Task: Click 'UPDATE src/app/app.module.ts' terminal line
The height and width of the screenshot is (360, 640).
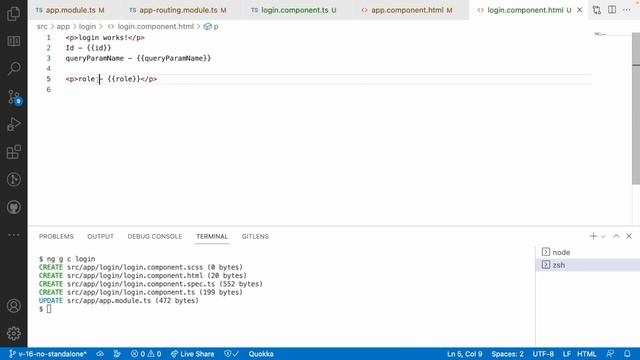Action: 118,300
